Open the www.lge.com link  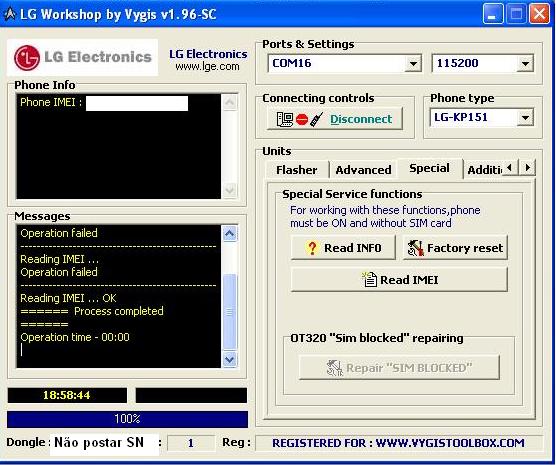click(207, 66)
